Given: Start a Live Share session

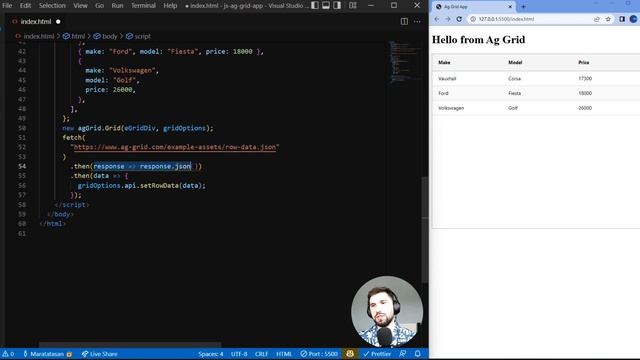Looking at the screenshot, I should (99, 354).
